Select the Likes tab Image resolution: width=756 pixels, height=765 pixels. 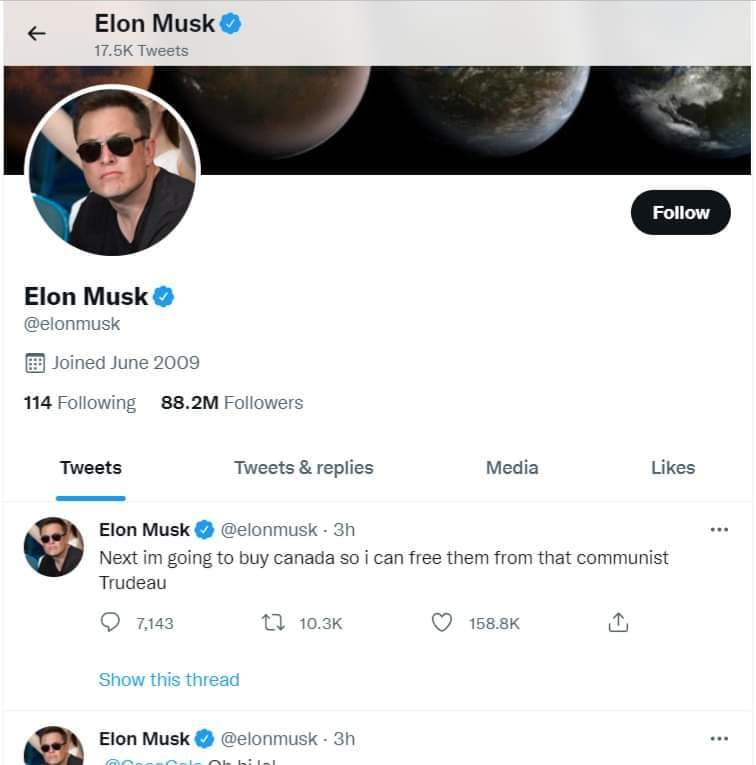pos(672,467)
